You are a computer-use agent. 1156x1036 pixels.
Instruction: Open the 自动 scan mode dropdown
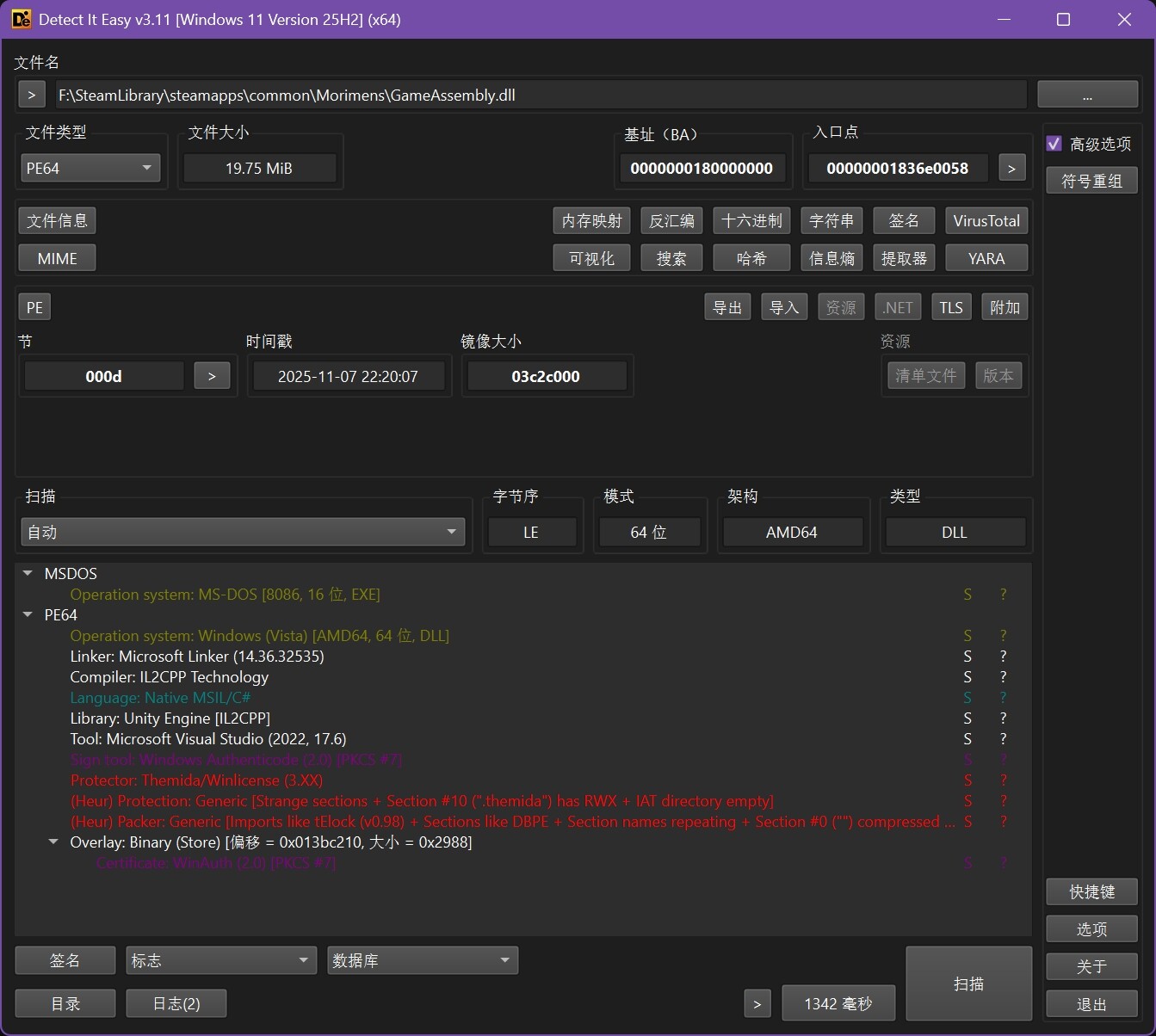click(x=243, y=533)
